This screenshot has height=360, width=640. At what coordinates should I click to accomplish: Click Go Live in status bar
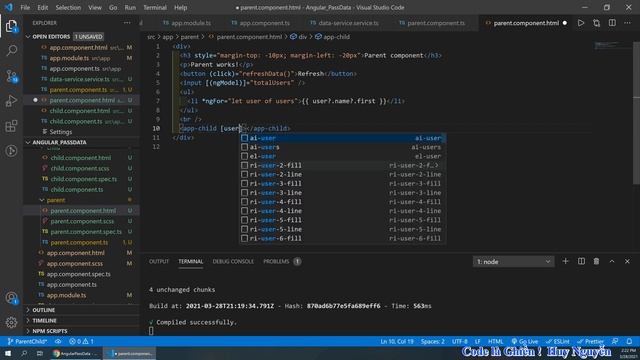pos(524,341)
